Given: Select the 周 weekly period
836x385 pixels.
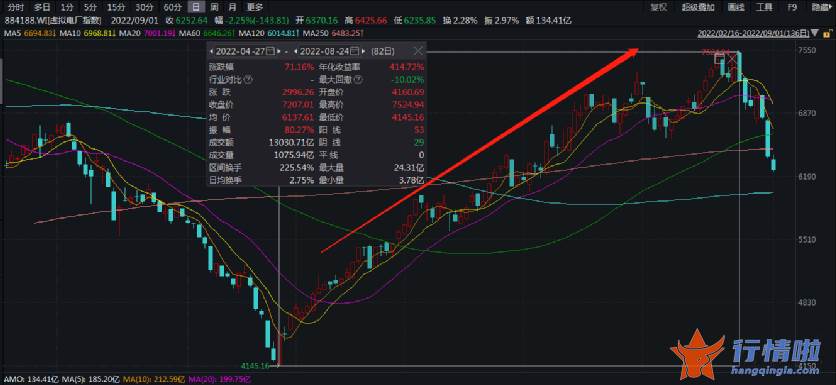Looking at the screenshot, I should coord(214,7).
